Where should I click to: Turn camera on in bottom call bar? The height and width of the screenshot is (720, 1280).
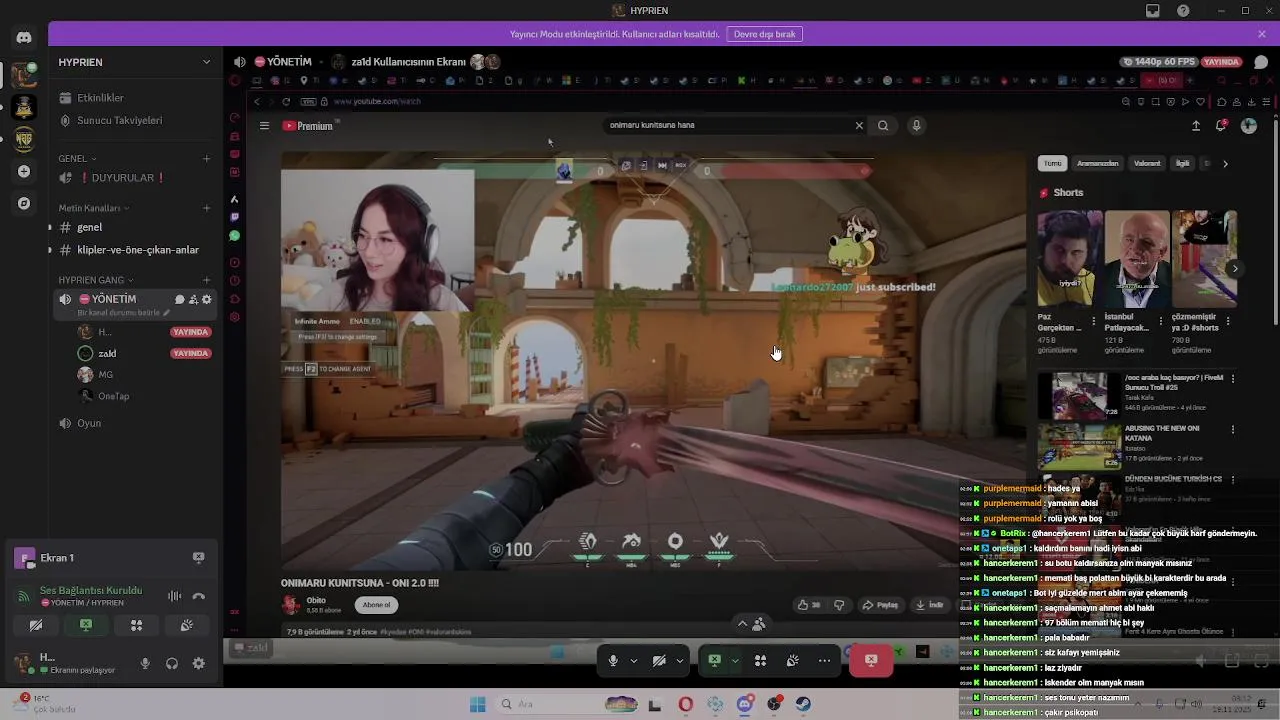pyautogui.click(x=659, y=660)
